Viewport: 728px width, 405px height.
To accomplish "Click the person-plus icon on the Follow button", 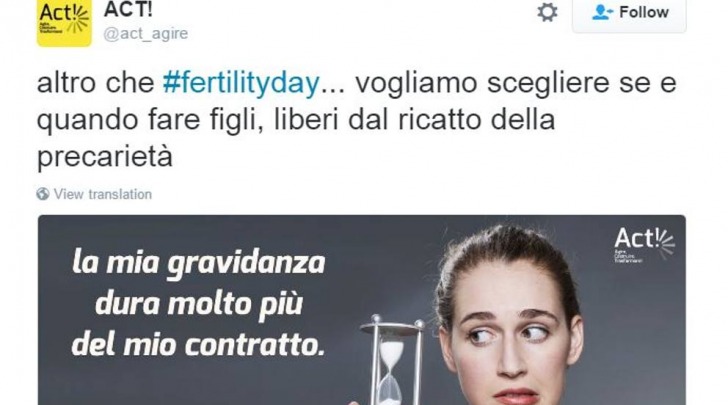I will (x=602, y=12).
